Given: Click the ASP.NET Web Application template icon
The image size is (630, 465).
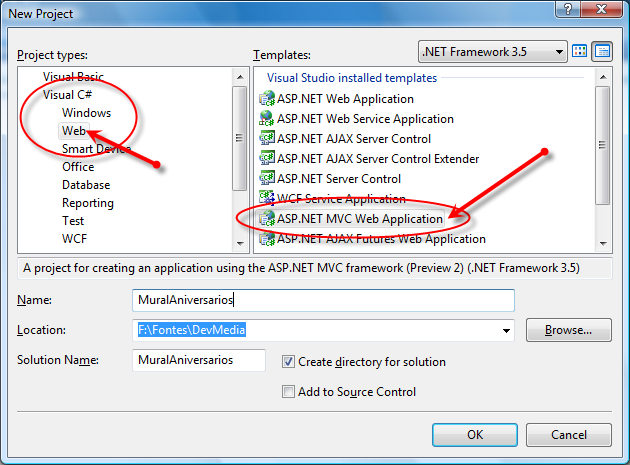Looking at the screenshot, I should point(267,99).
